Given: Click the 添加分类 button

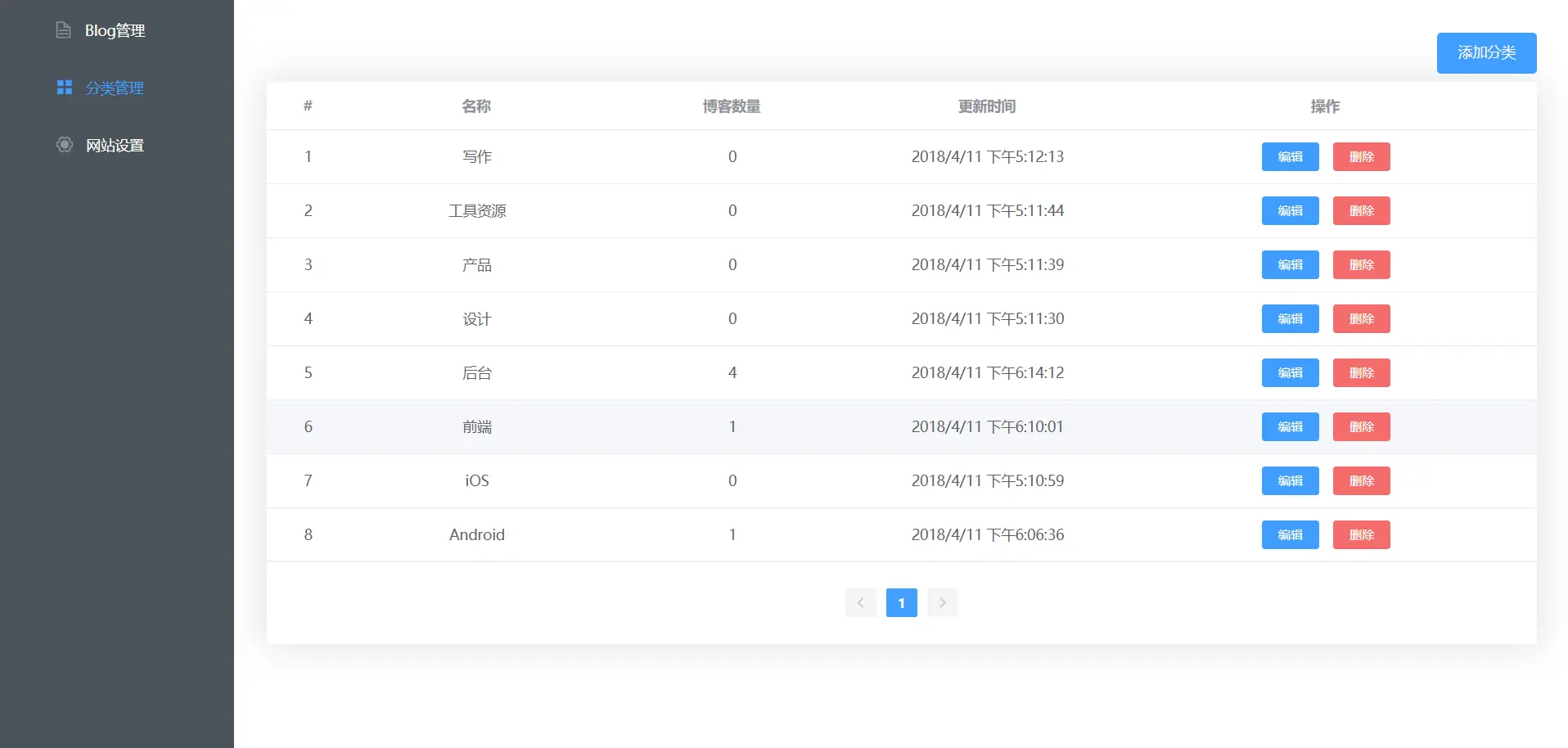Looking at the screenshot, I should pos(1486,53).
